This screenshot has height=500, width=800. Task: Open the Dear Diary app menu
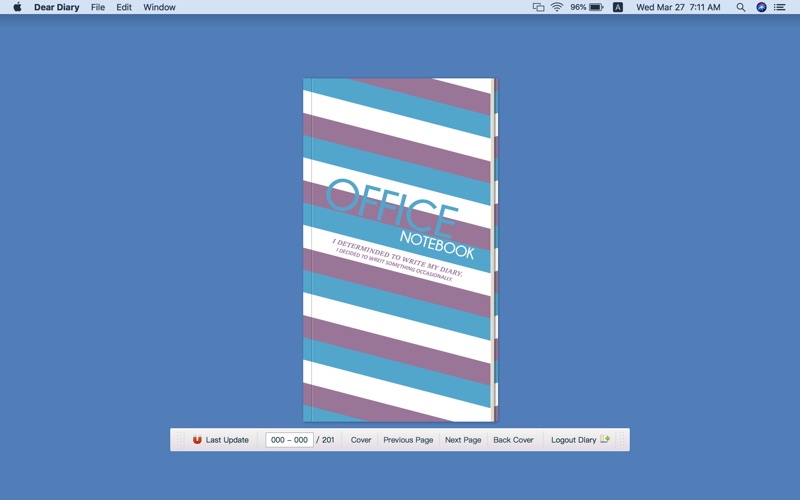(x=57, y=7)
